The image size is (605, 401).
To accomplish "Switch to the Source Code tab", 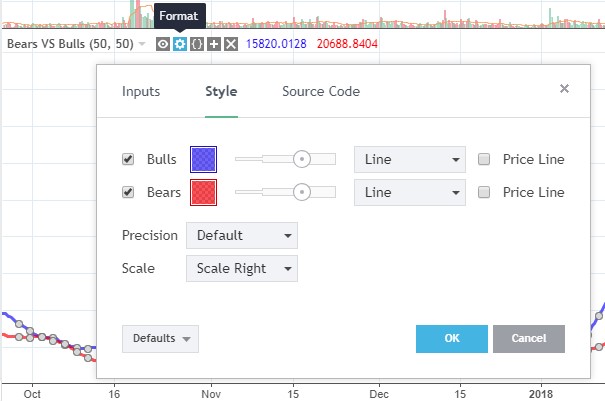I will (x=321, y=91).
